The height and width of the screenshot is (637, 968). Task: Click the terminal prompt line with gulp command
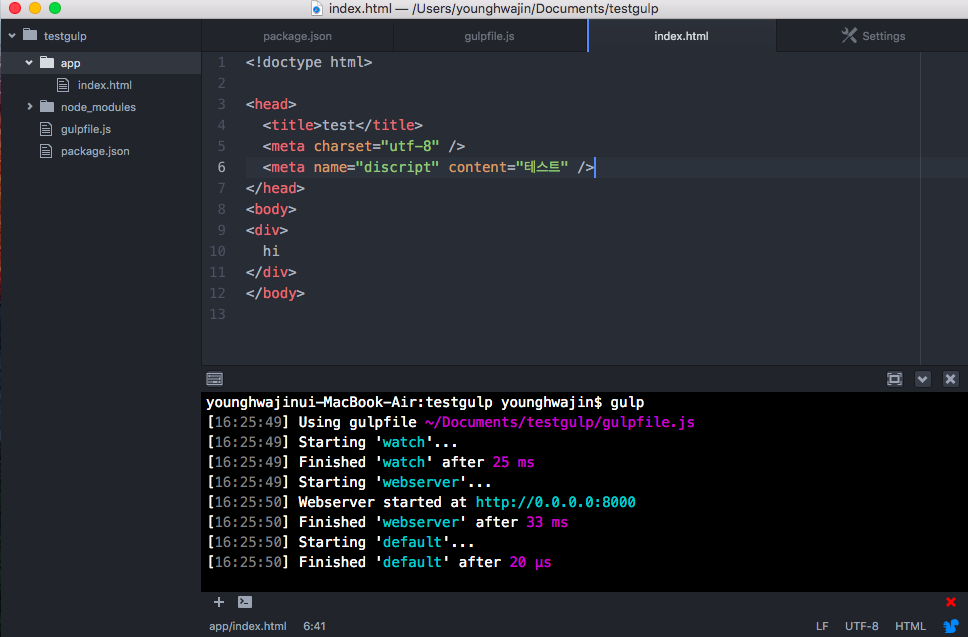425,402
